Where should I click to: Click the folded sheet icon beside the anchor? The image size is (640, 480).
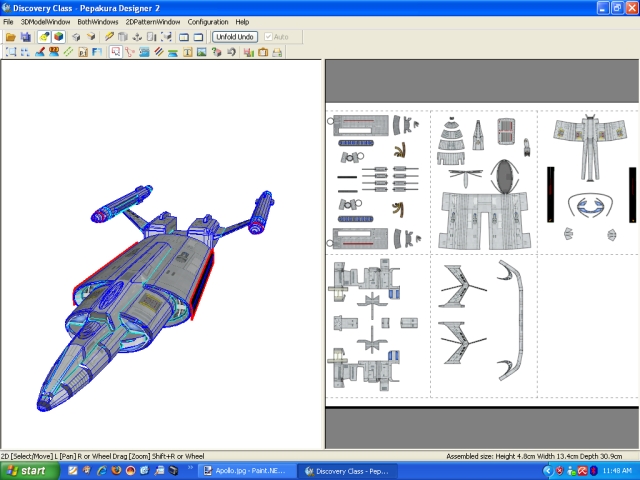coord(151,37)
